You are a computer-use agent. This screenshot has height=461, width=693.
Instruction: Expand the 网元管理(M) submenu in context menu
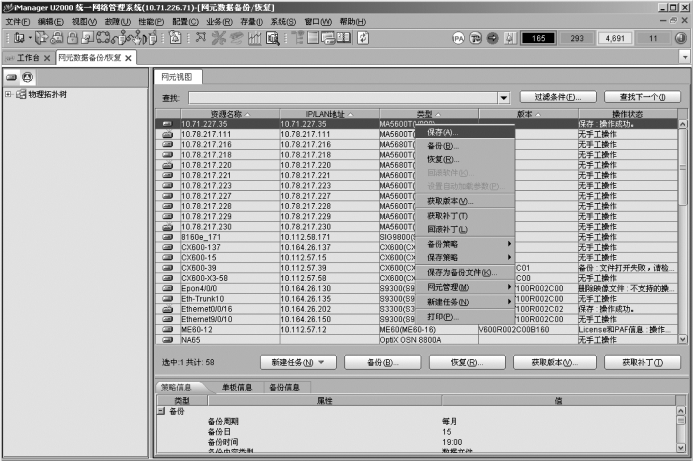[465, 287]
